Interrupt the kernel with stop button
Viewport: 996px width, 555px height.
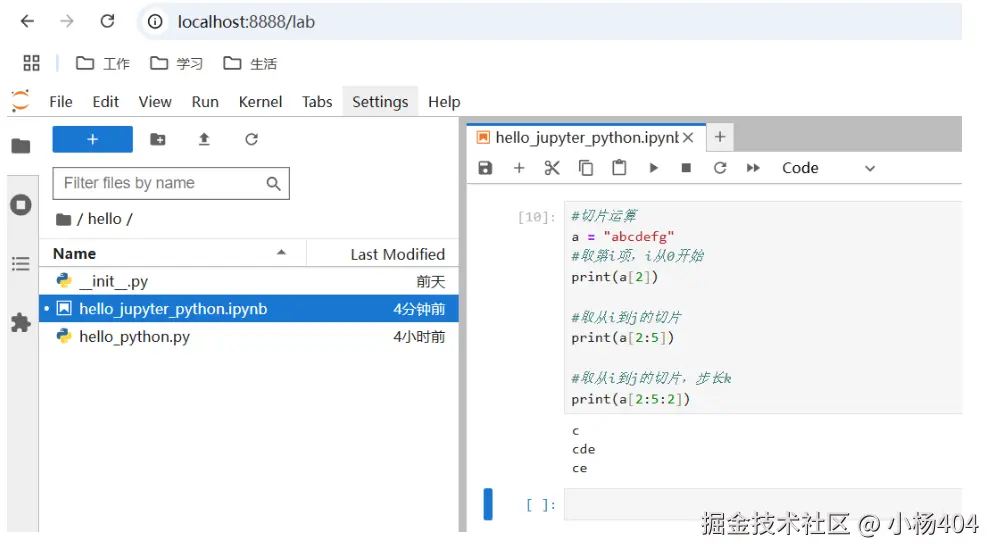686,168
